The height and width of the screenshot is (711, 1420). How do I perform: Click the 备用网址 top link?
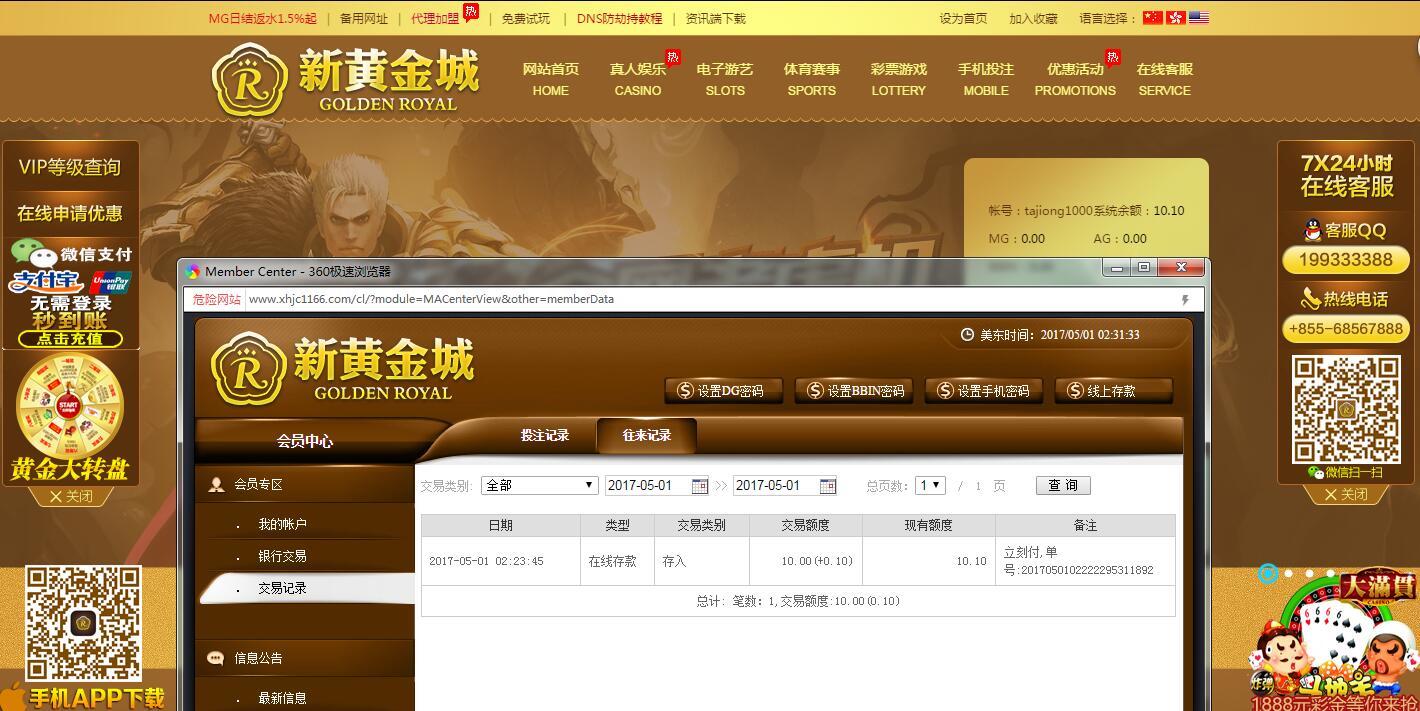pos(364,18)
